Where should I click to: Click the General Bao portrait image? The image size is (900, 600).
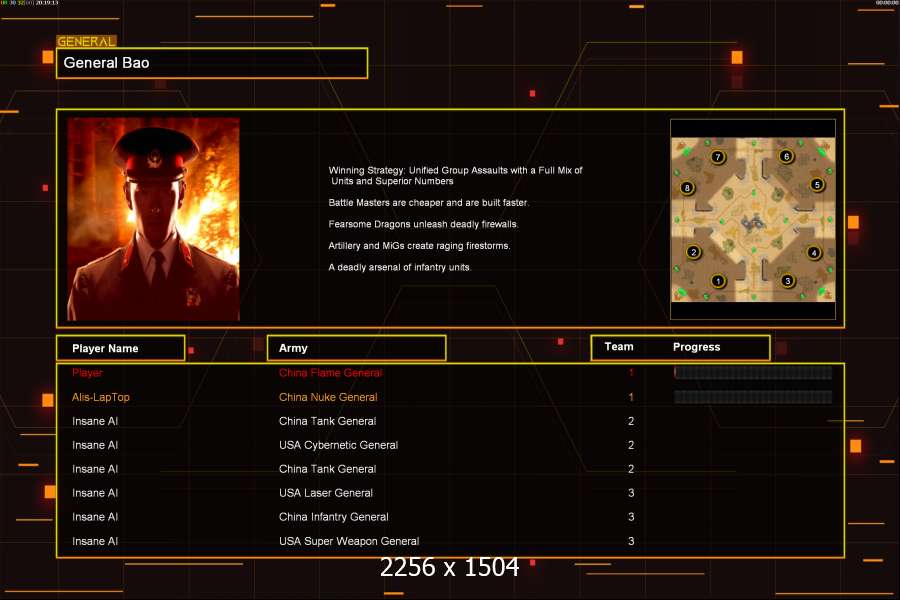point(153,219)
